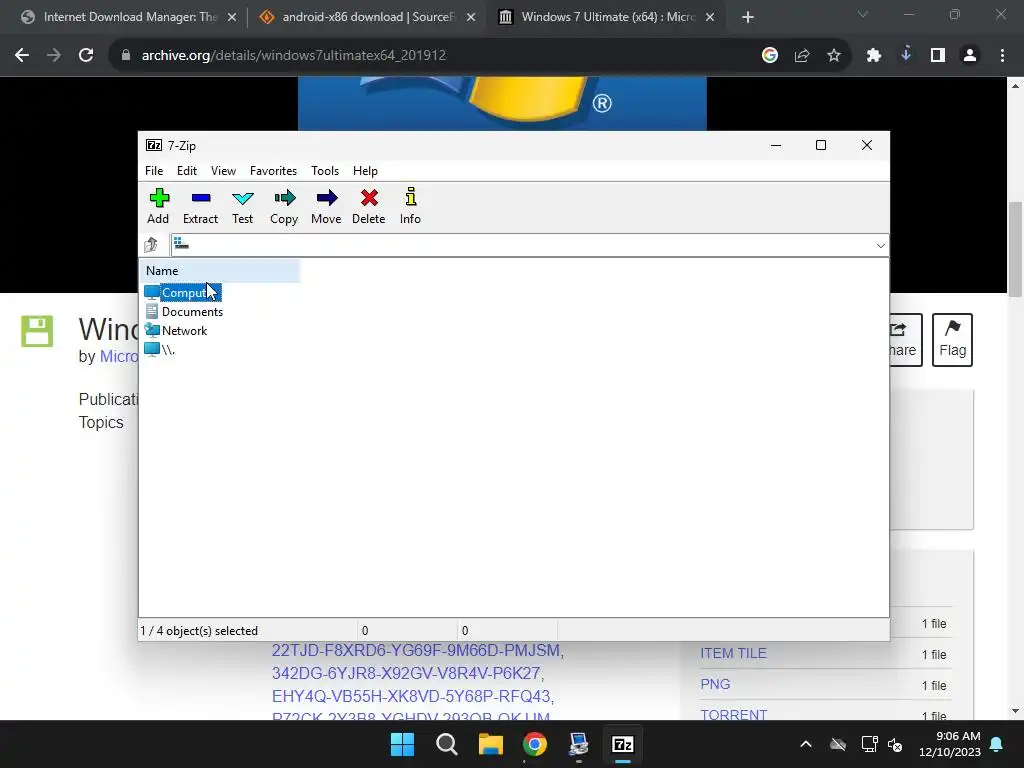Close the Internet Download Manager tab
This screenshot has height=768, width=1024.
[231, 17]
